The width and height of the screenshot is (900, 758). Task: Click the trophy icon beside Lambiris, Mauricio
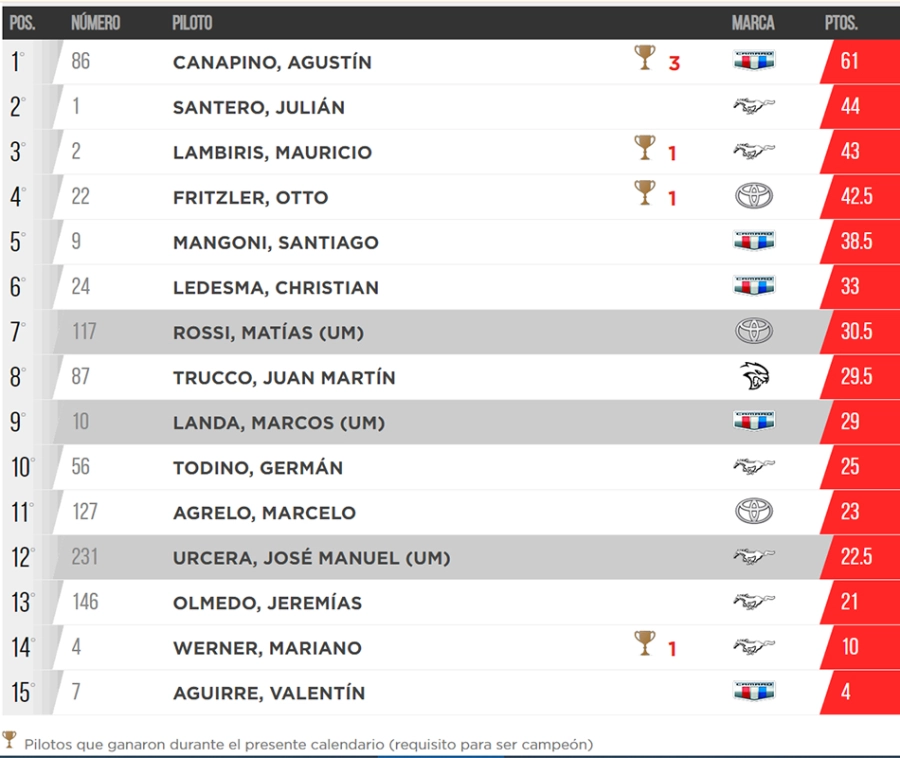coord(645,148)
